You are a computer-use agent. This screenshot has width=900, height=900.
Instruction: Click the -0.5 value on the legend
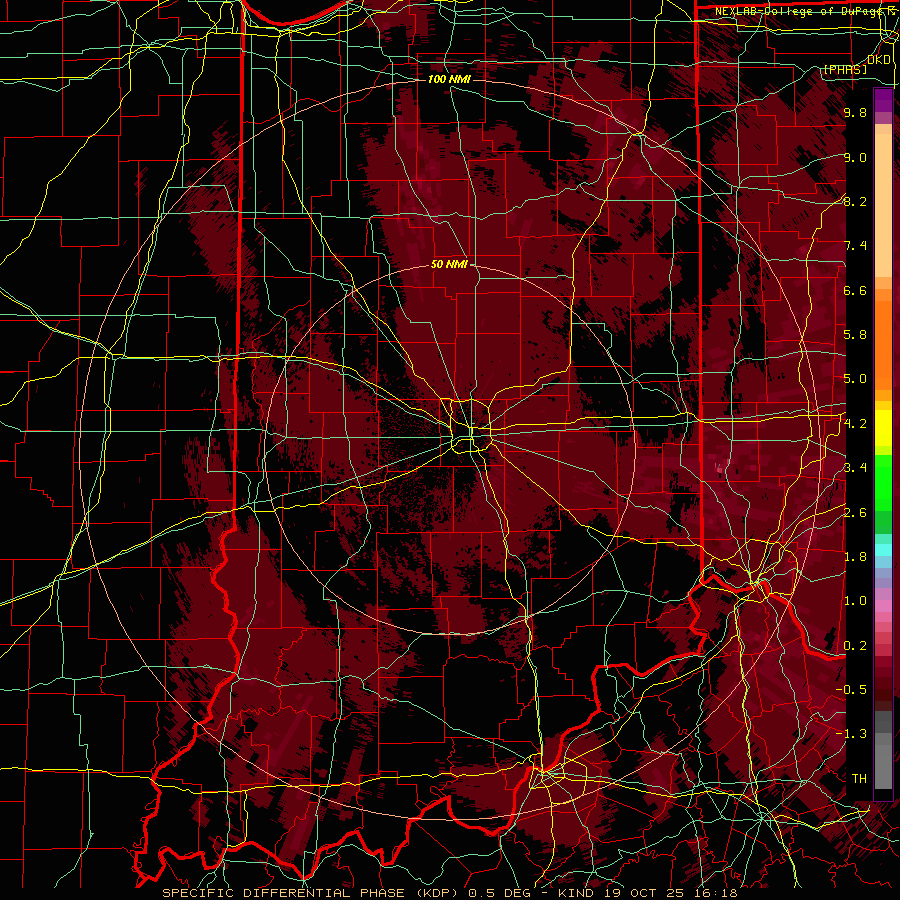pyautogui.click(x=851, y=690)
